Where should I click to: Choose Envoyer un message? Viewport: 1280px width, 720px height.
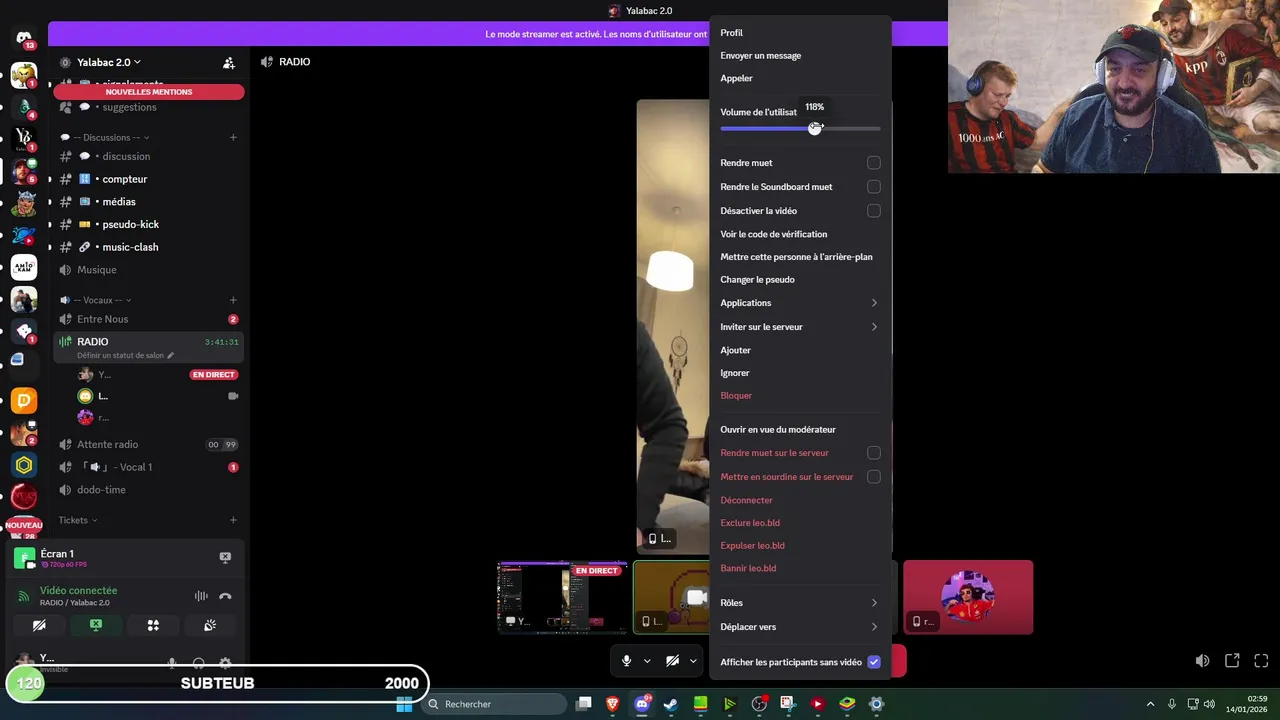pos(760,56)
